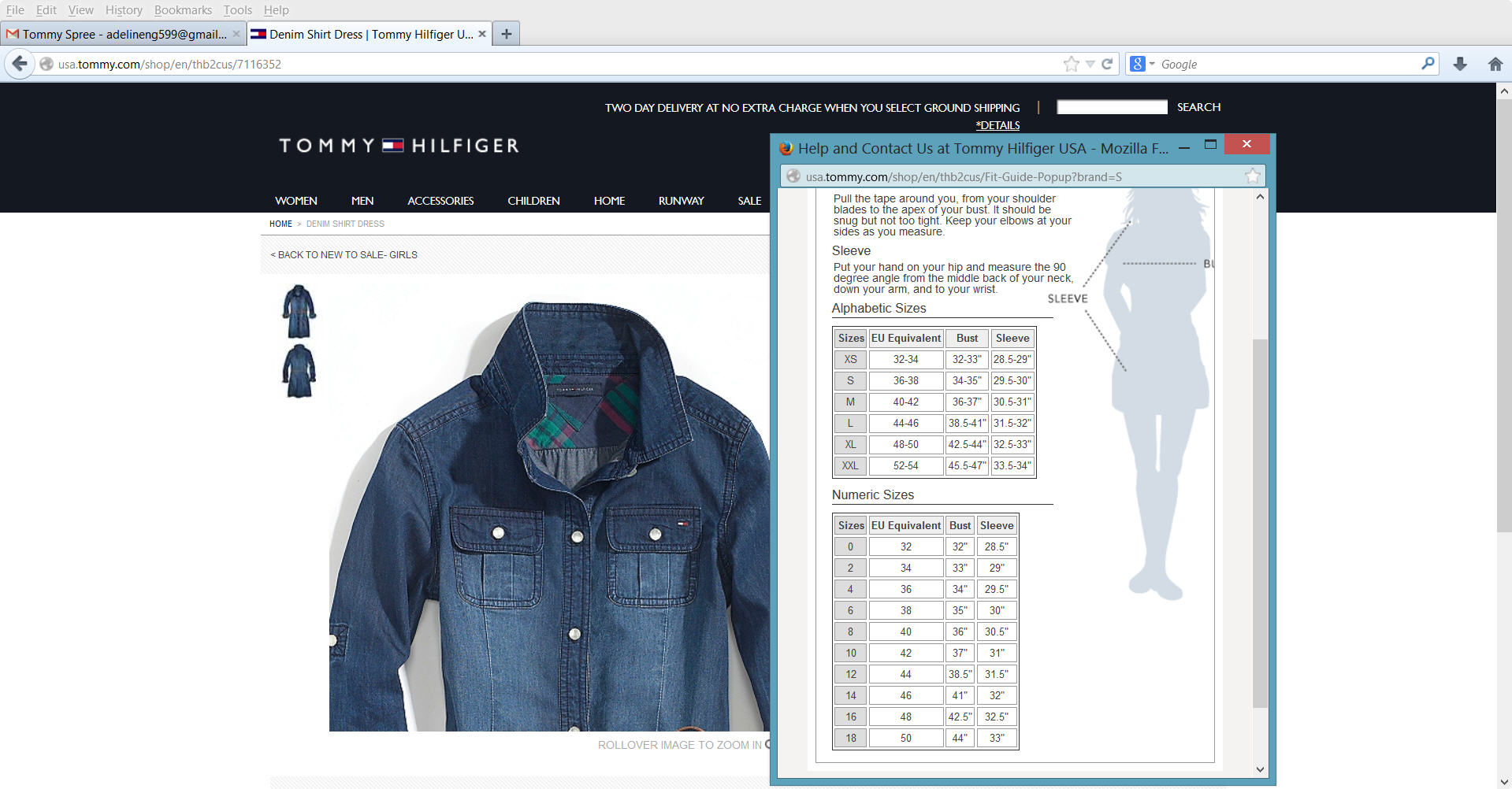Close the Fit Guide popup window
1512x789 pixels.
[x=1246, y=144]
